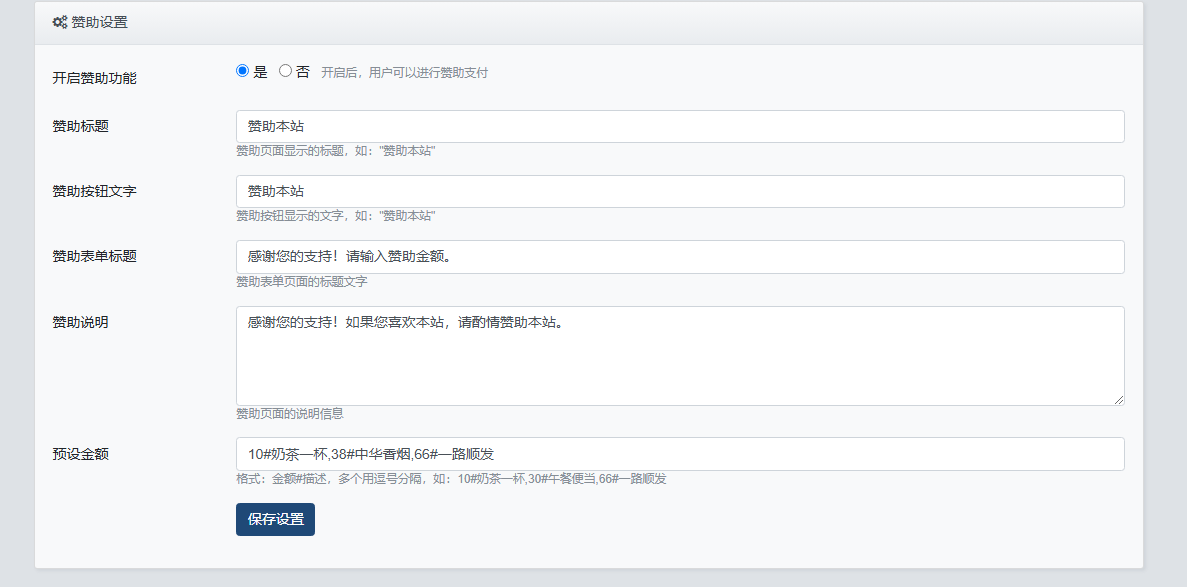Click the 赞助页面的说明信息 help text

(290, 414)
